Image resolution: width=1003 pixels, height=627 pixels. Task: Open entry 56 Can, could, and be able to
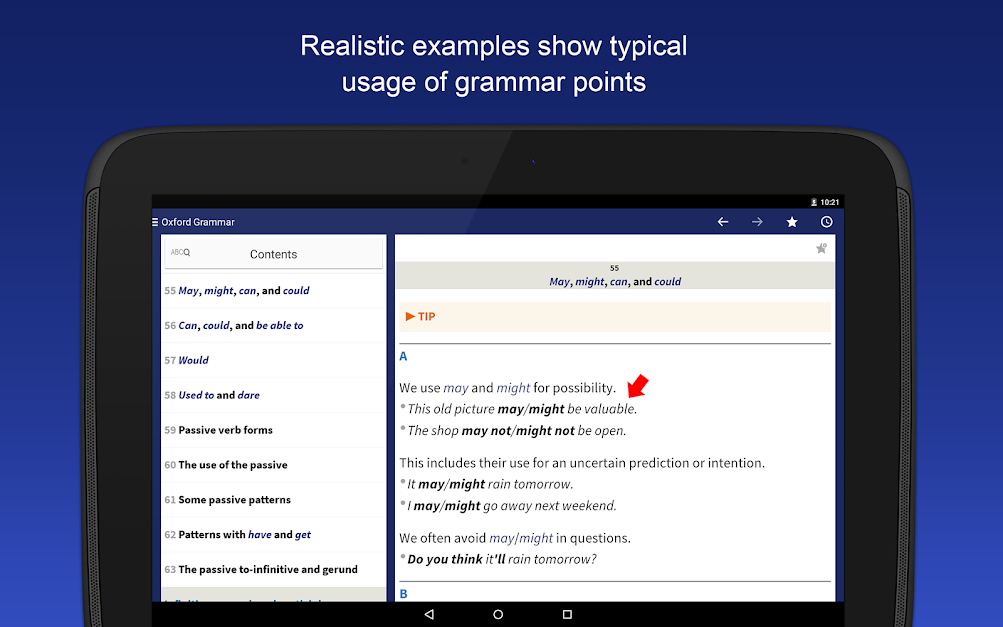click(273, 325)
